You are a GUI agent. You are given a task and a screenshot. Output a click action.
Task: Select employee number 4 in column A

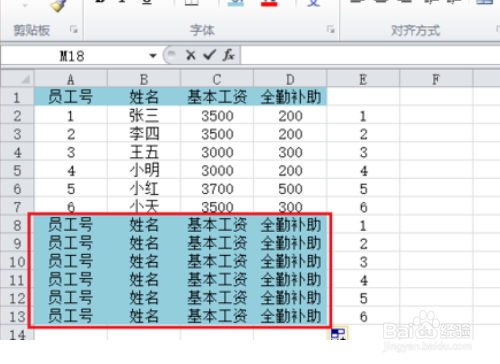(x=71, y=170)
